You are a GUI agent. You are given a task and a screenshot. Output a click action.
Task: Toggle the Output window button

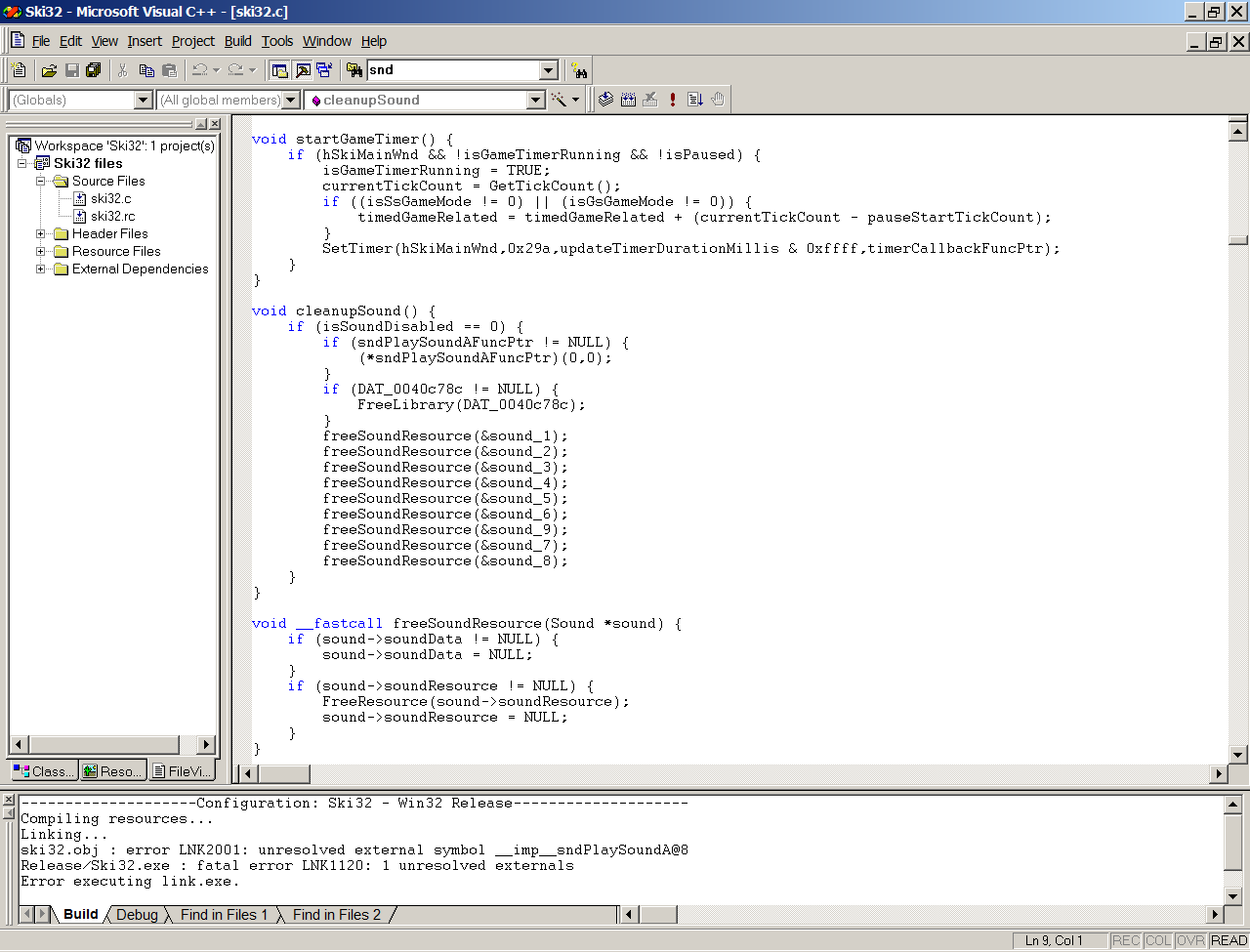[x=302, y=70]
